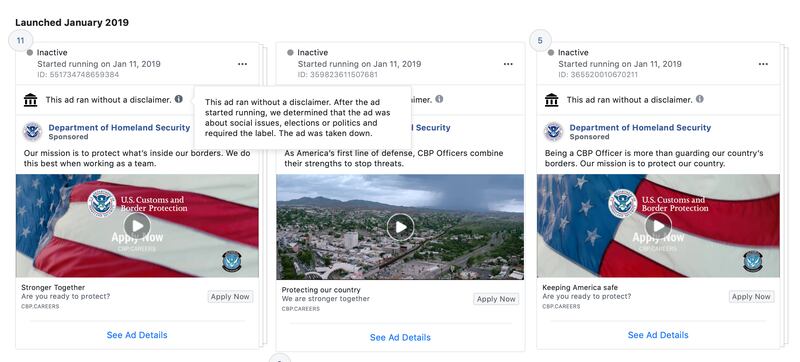Click 'Our mission is to protect what's inside' text
The height and width of the screenshot is (362, 800).
tap(137, 158)
